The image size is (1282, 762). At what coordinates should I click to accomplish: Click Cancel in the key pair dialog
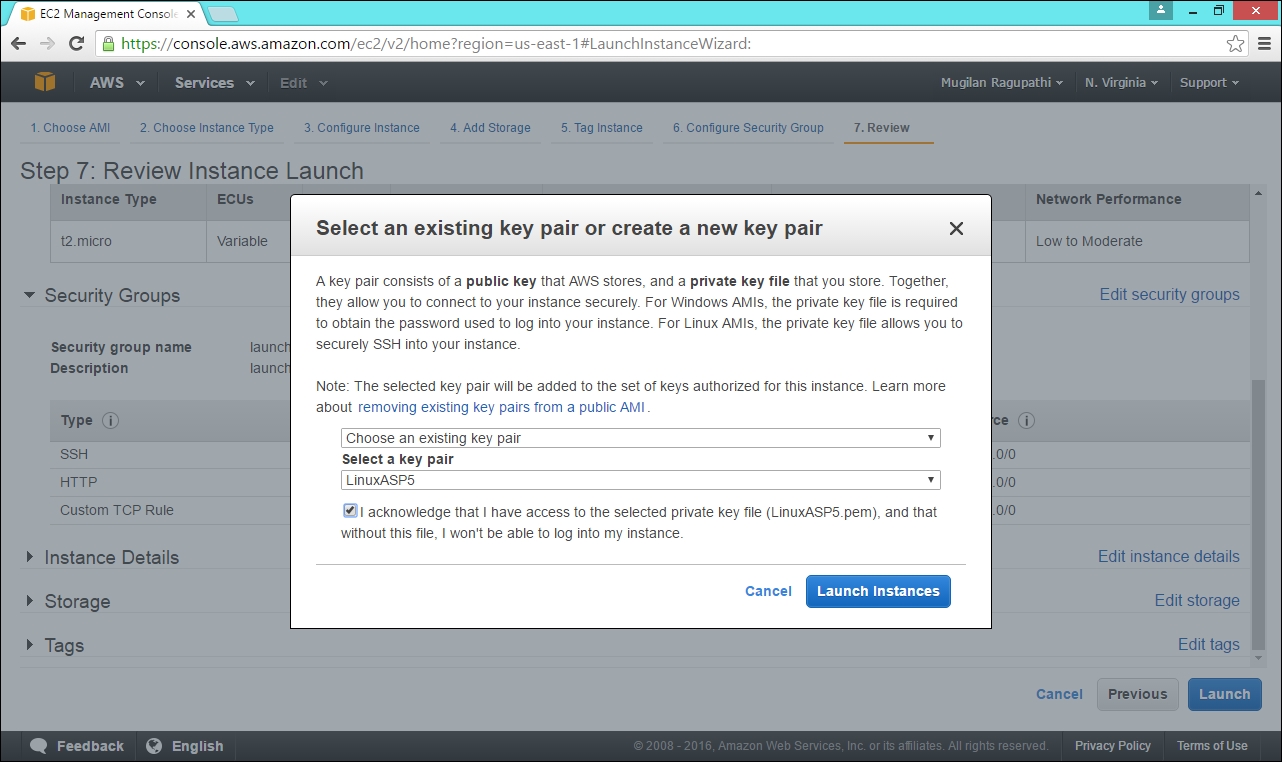(x=768, y=591)
